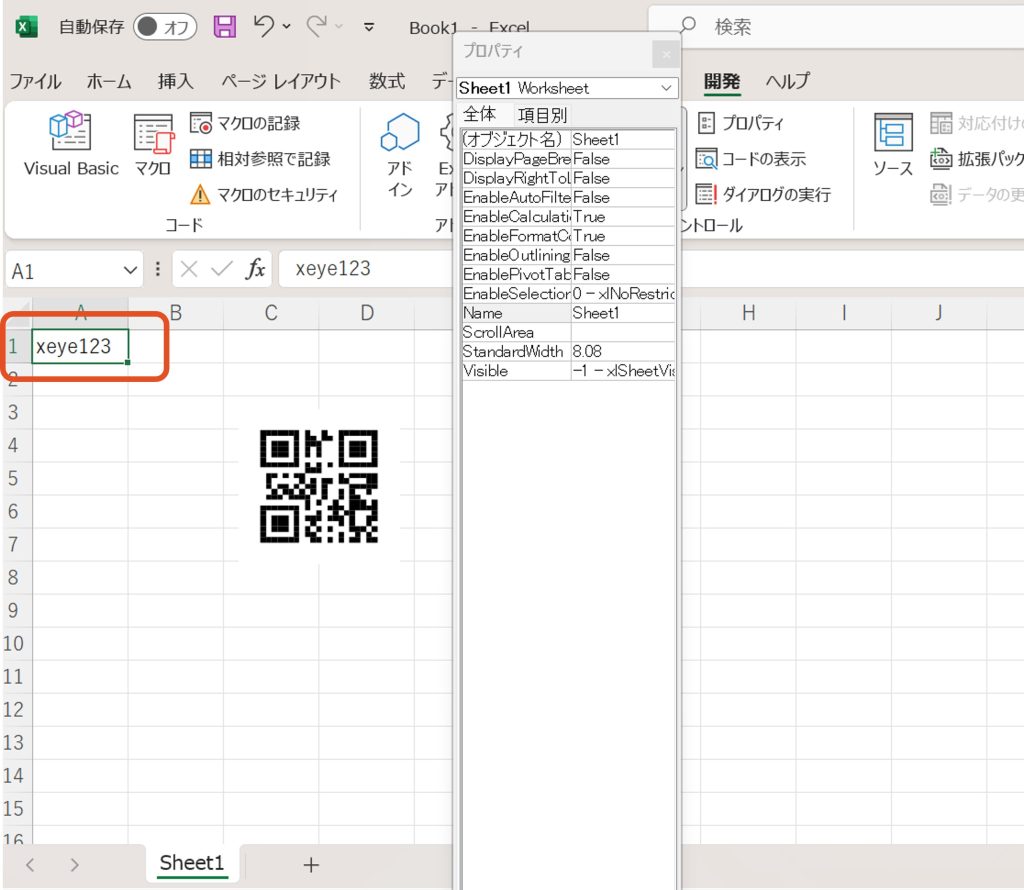Select the EnableFormatConditionsCalculation property row
The width and height of the screenshot is (1024, 890).
point(568,236)
